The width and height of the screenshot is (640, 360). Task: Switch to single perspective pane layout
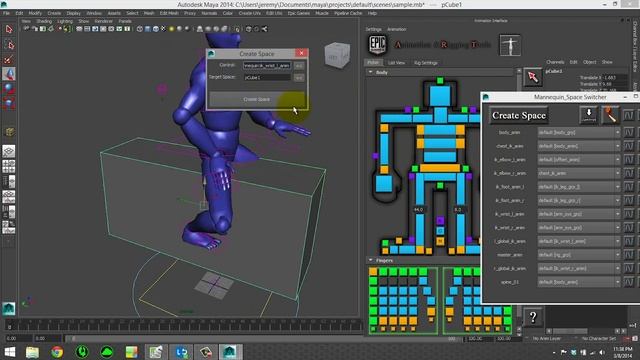point(9,151)
